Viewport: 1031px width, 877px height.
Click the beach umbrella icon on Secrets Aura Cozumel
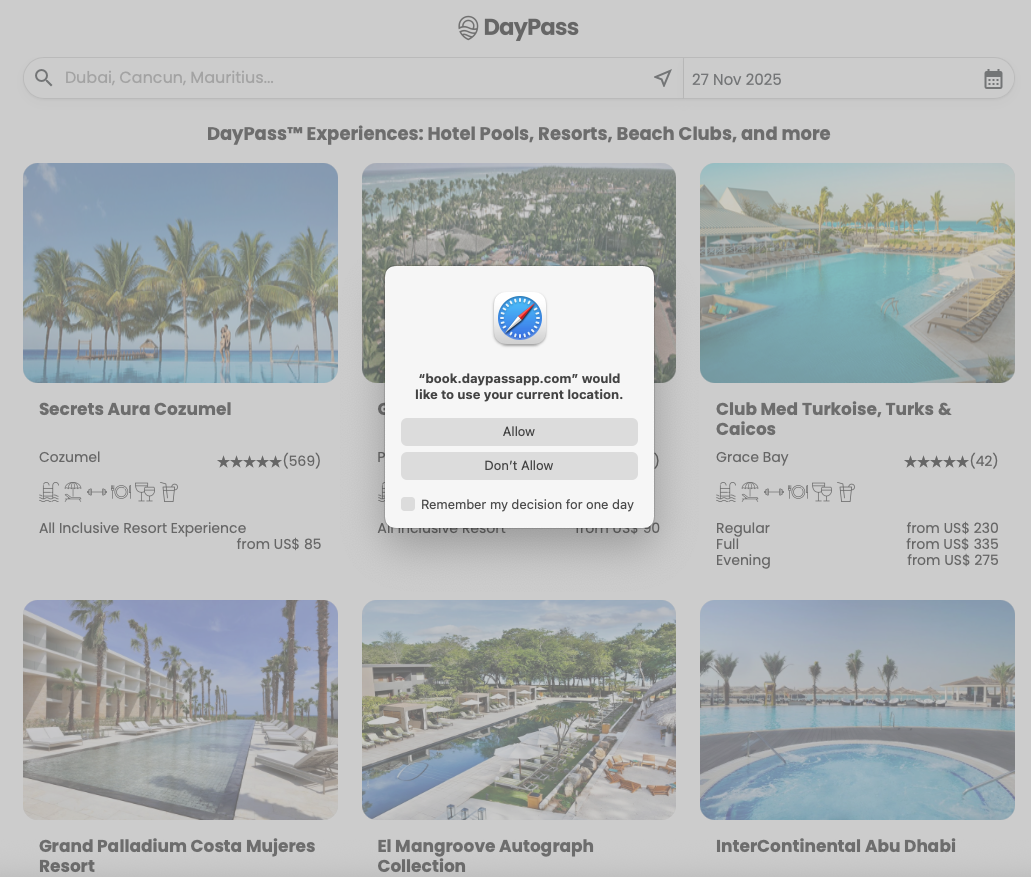[73, 492]
